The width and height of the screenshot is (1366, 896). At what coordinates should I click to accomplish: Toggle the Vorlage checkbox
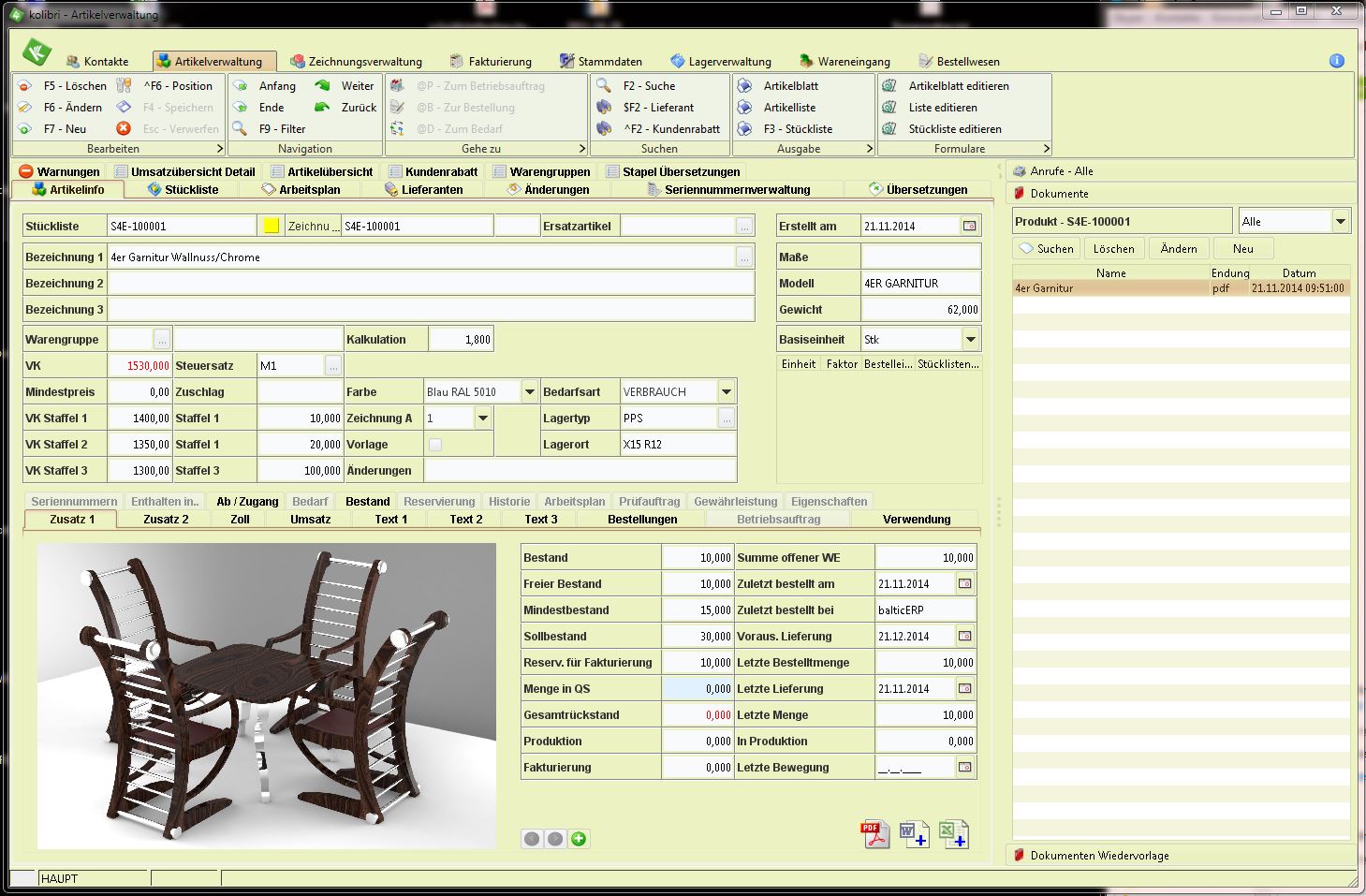(x=435, y=445)
